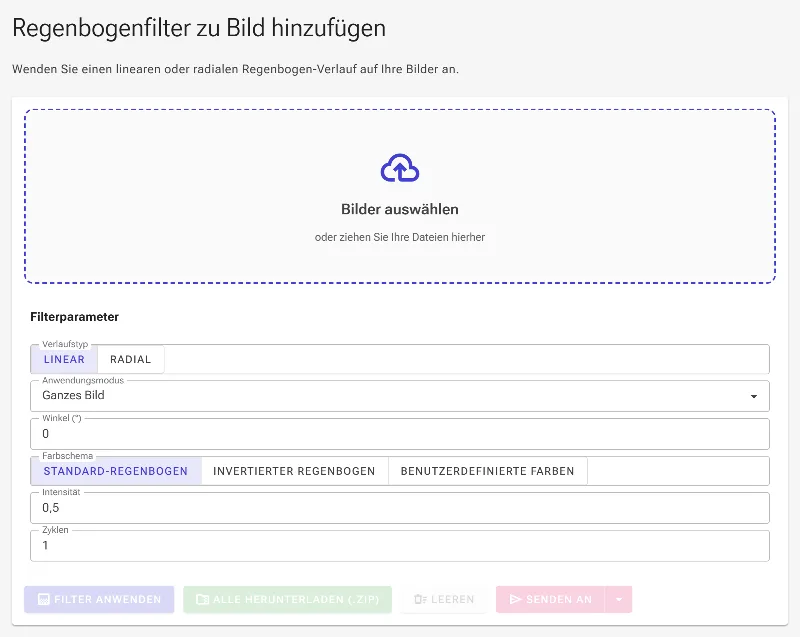The height and width of the screenshot is (637, 800).
Task: Select the LINEAR gradient type
Action: (64, 359)
